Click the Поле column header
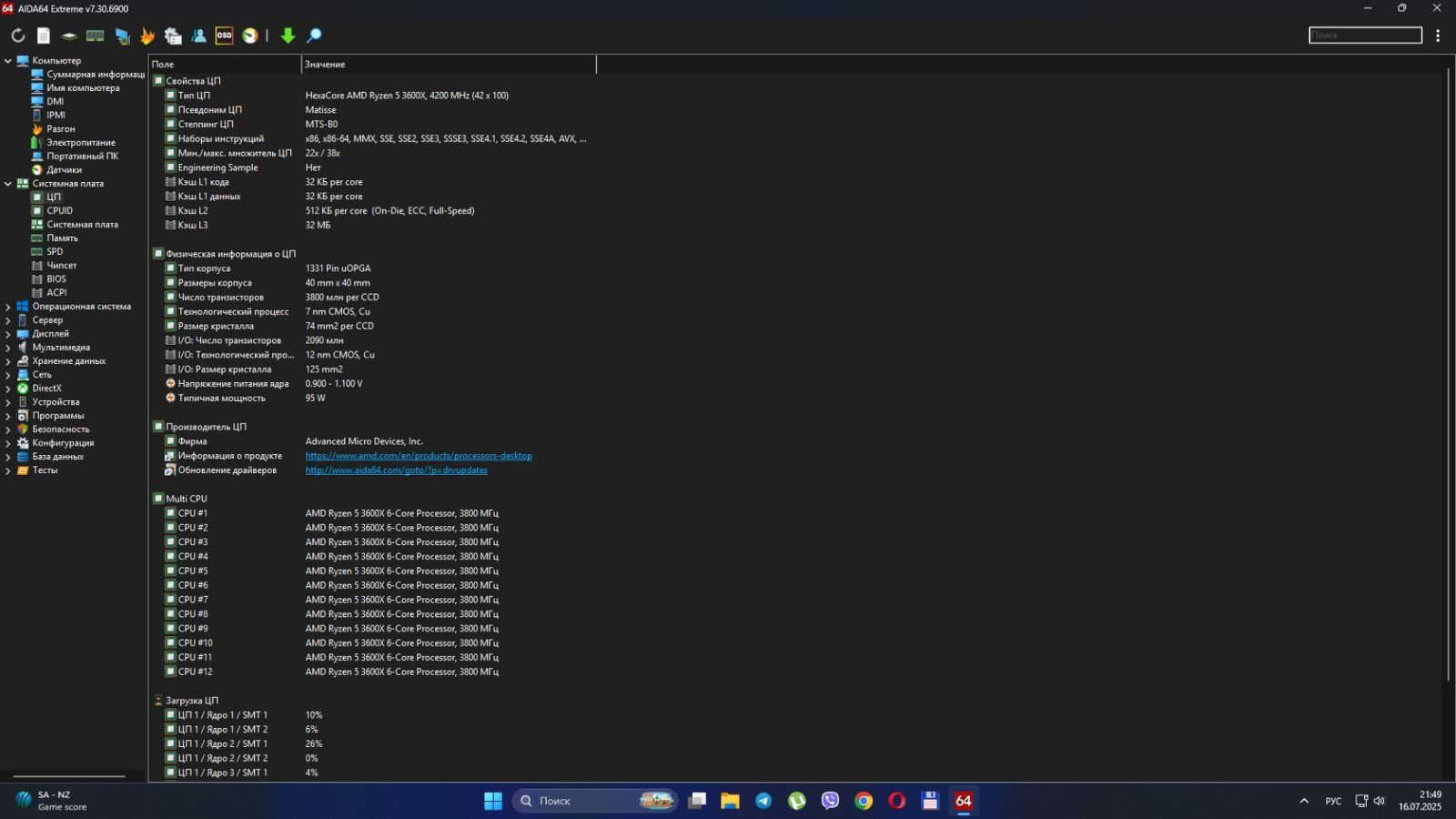The height and width of the screenshot is (819, 1456). coord(225,65)
